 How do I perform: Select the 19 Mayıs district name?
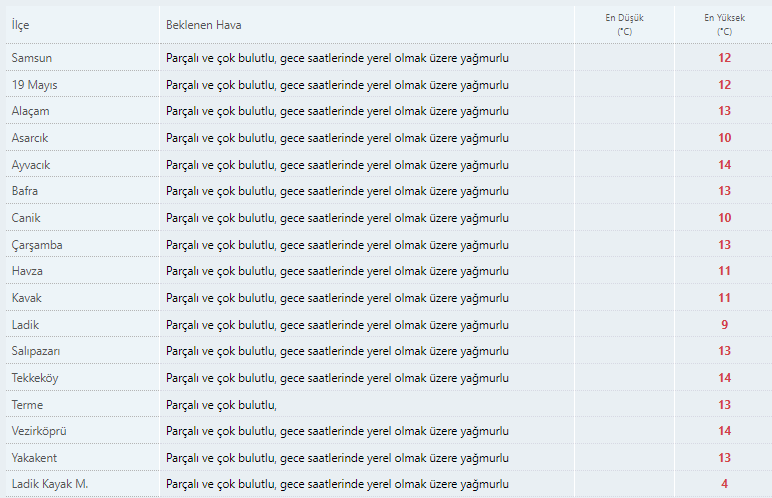[x=34, y=85]
